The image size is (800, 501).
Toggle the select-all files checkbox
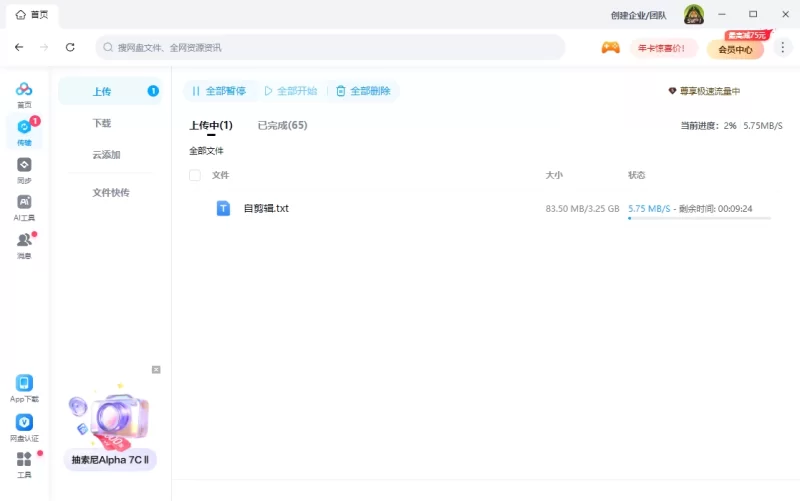coord(195,175)
